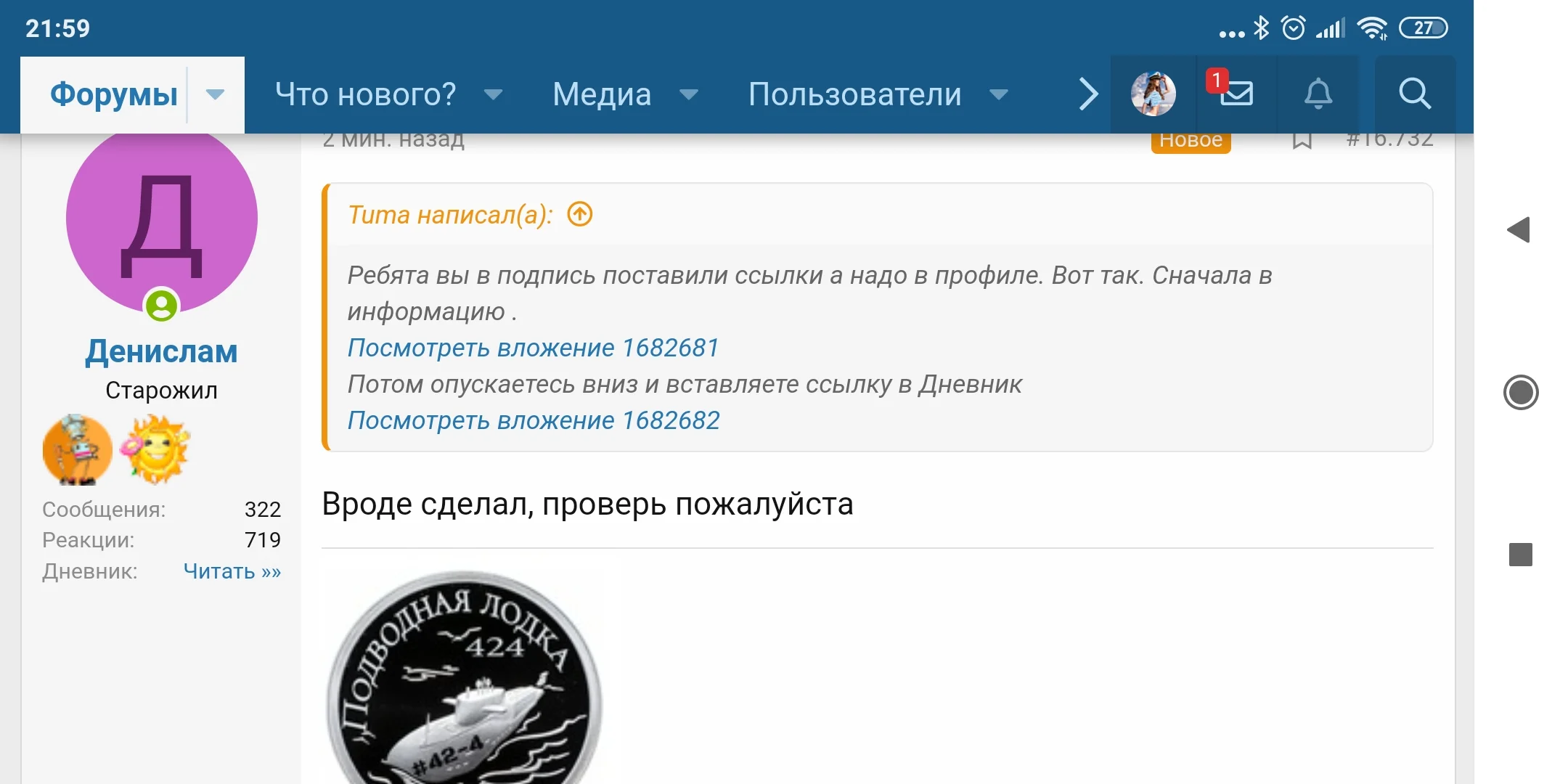This screenshot has width=1568, height=784.
Task: Go to the Что нового? page
Action: point(366,94)
